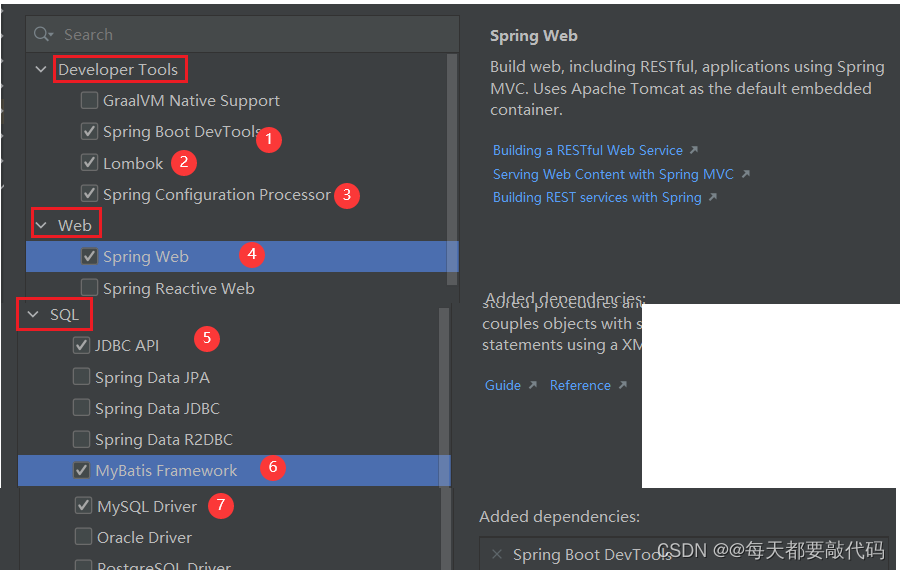Select the Web category label
This screenshot has height=570, width=900.
75,225
